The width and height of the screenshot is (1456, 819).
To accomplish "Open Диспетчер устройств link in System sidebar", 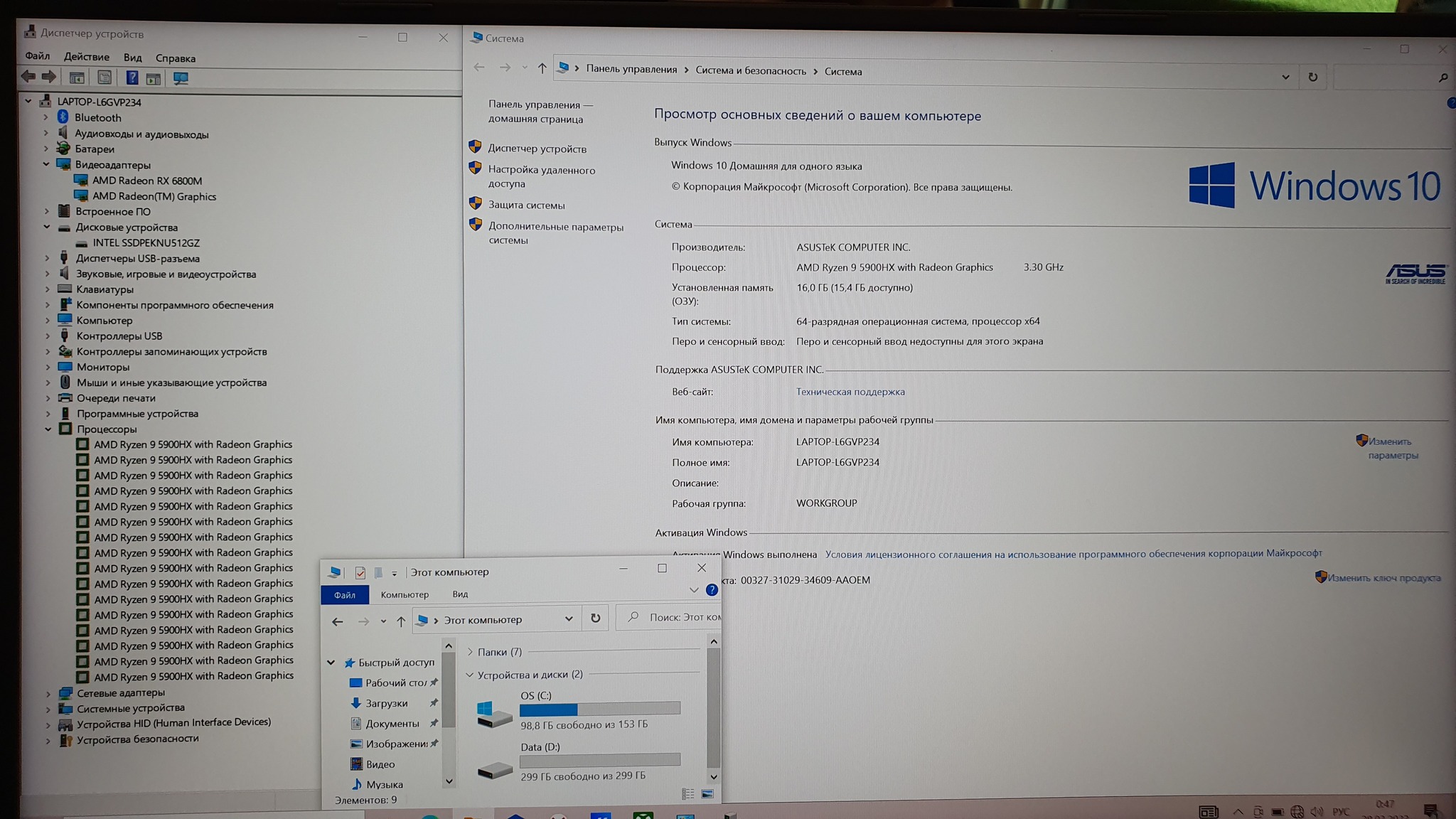I will (537, 149).
